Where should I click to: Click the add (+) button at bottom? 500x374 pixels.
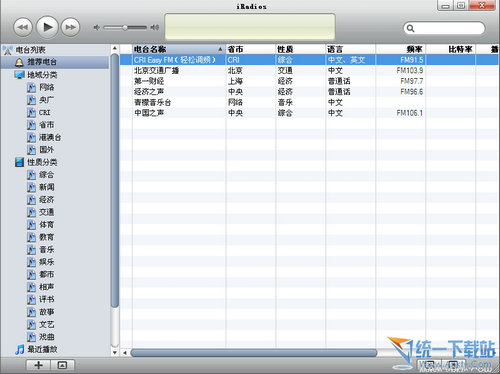click(38, 365)
